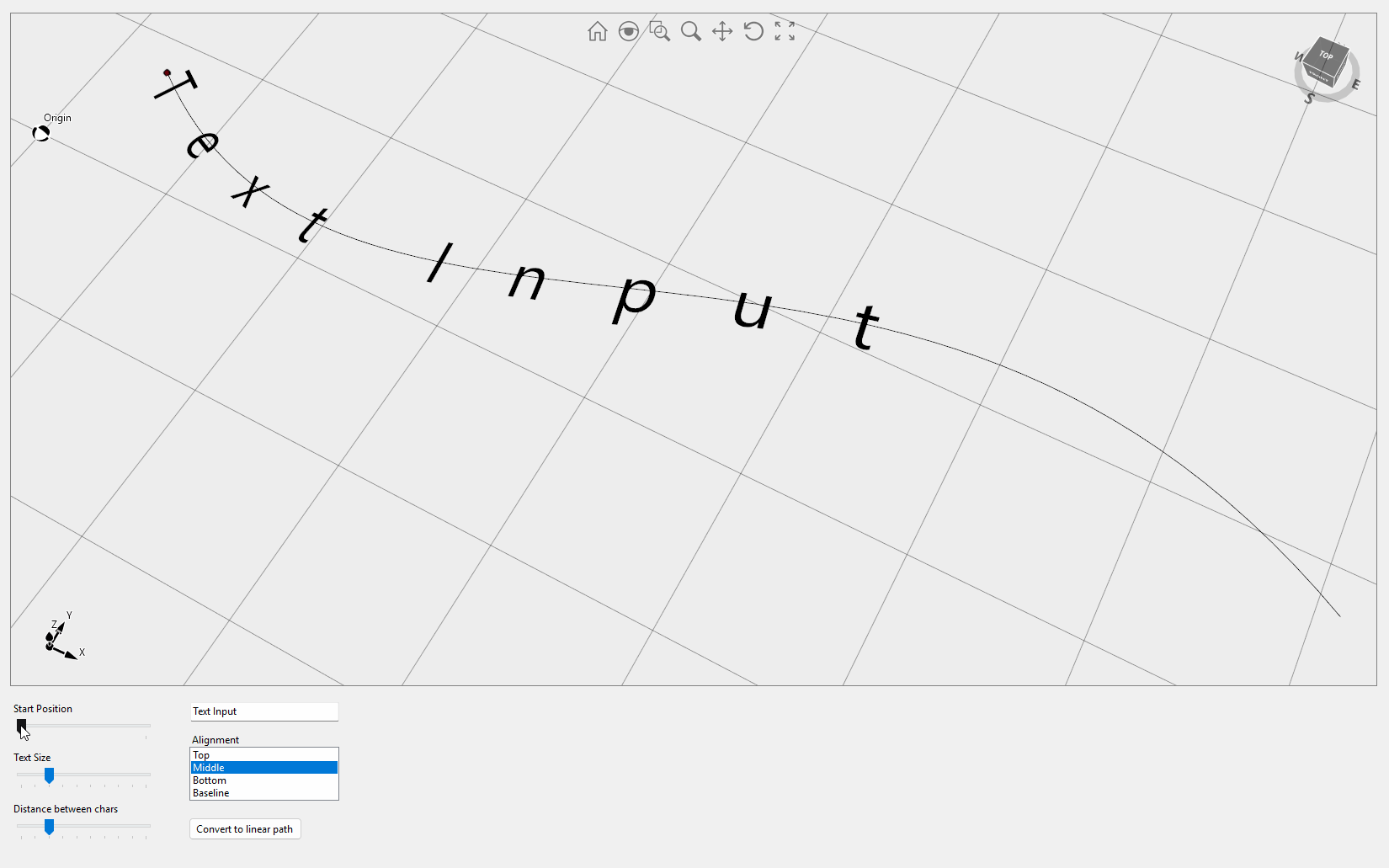Click the Origin marker in the viewport
The width and height of the screenshot is (1389, 868).
point(41,133)
